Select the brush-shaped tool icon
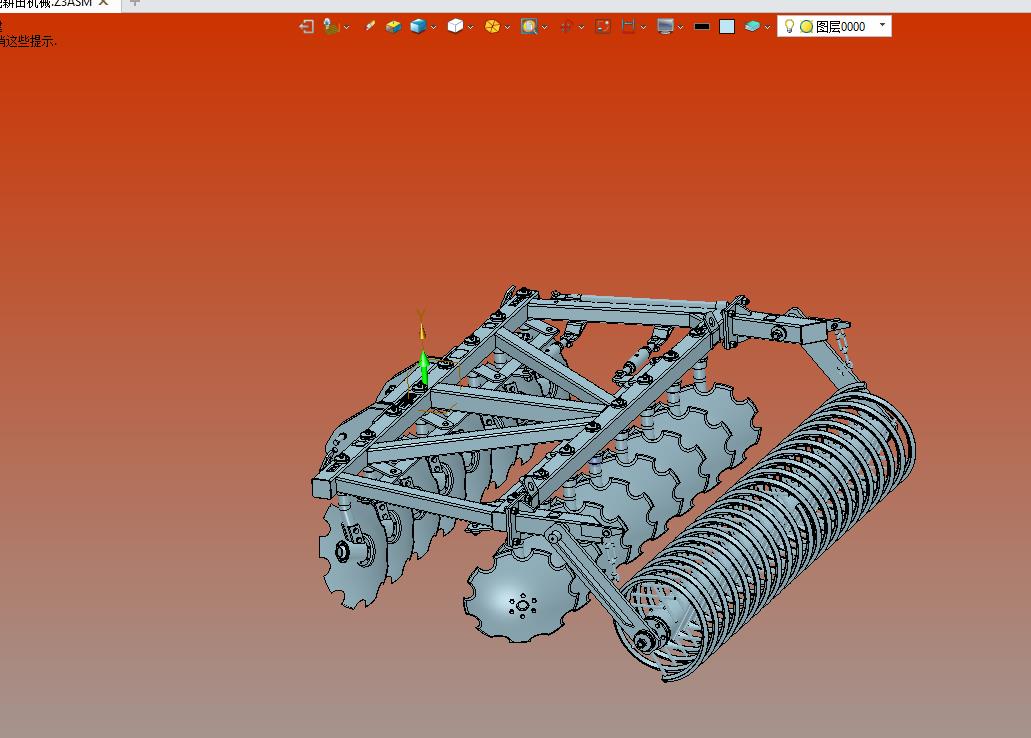The image size is (1031, 738). pos(370,26)
